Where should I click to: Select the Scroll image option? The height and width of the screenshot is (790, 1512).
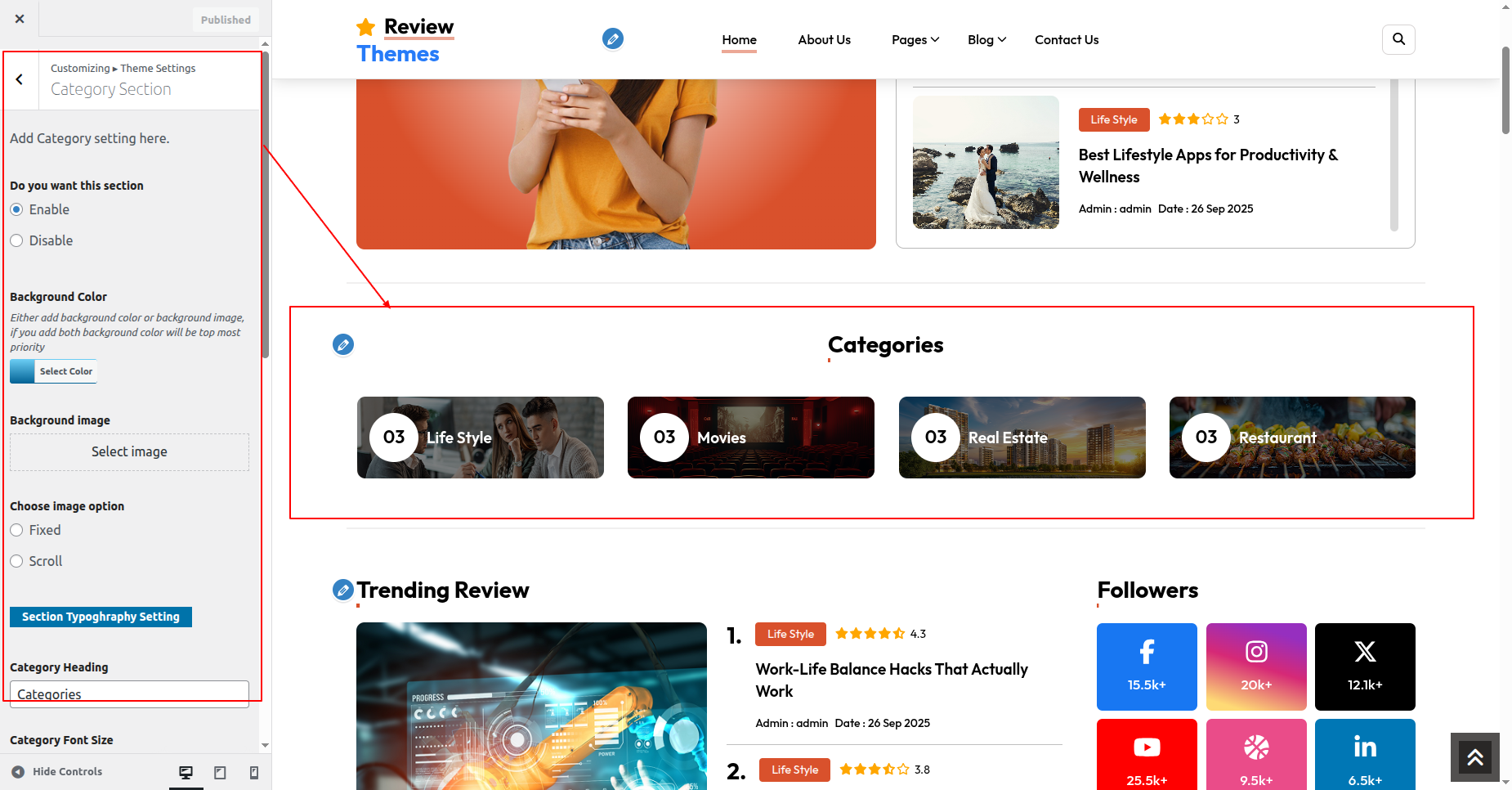tap(16, 561)
